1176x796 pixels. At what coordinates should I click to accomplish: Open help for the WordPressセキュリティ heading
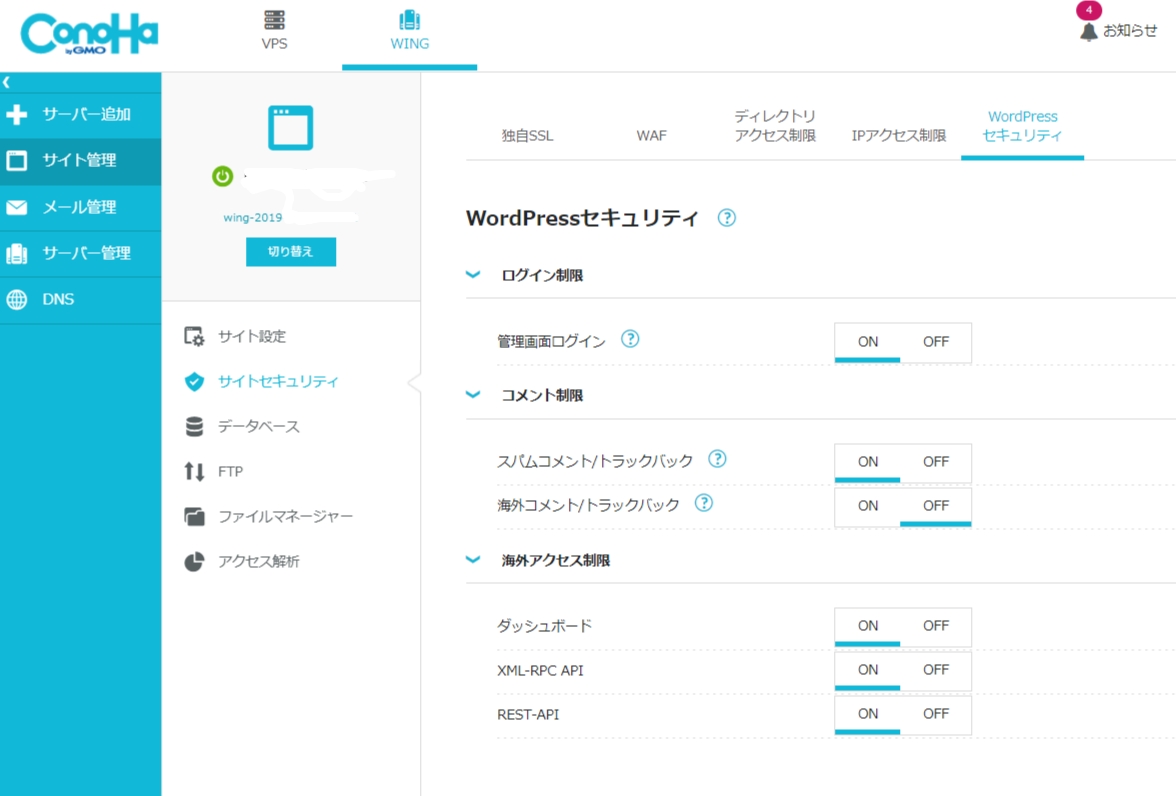coord(727,218)
